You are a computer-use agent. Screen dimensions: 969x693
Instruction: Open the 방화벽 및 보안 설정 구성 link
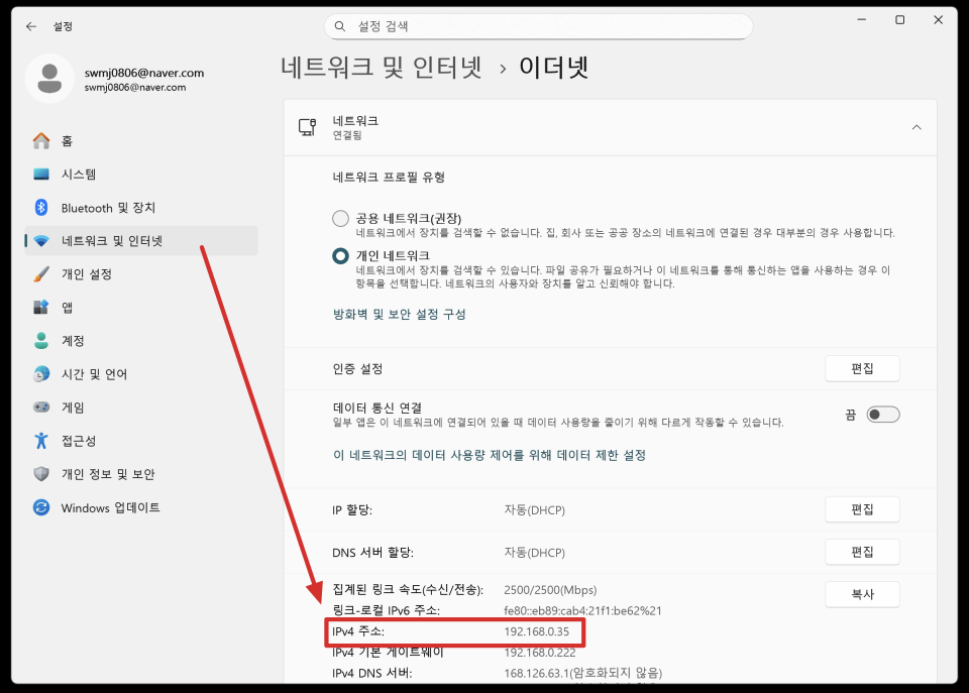click(x=399, y=314)
